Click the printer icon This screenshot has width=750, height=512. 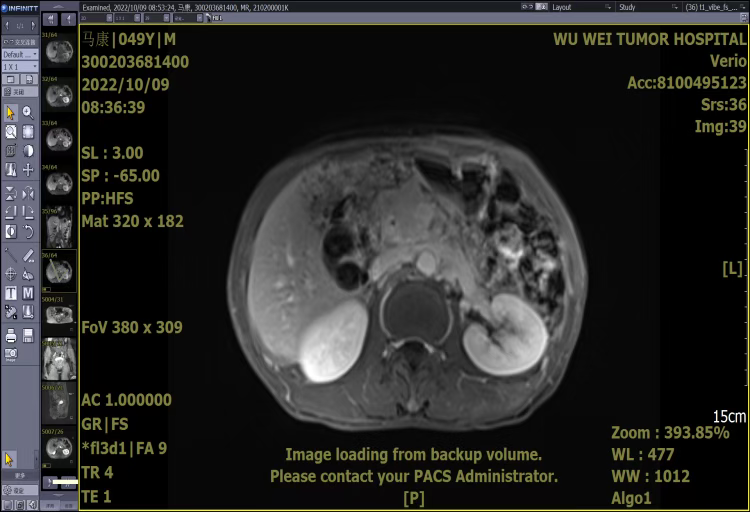[x=10, y=336]
